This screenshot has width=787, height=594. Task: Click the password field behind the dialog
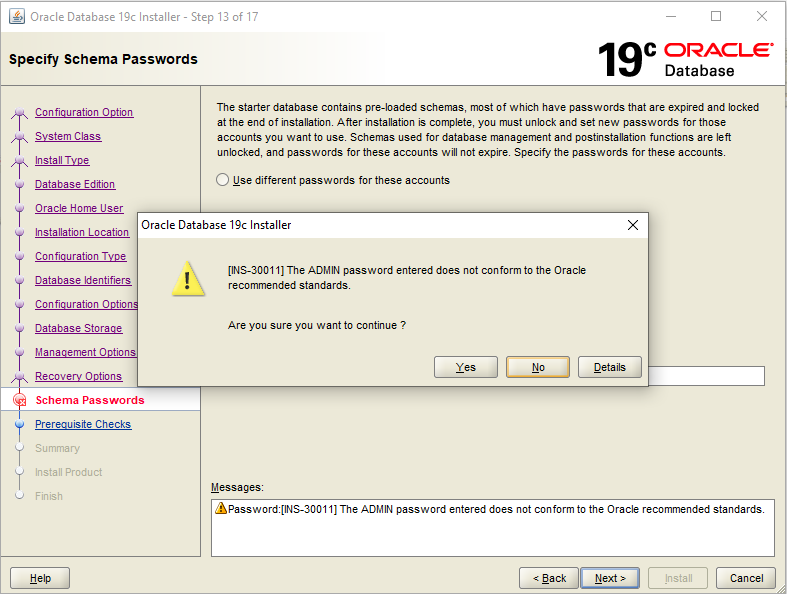pyautogui.click(x=707, y=376)
